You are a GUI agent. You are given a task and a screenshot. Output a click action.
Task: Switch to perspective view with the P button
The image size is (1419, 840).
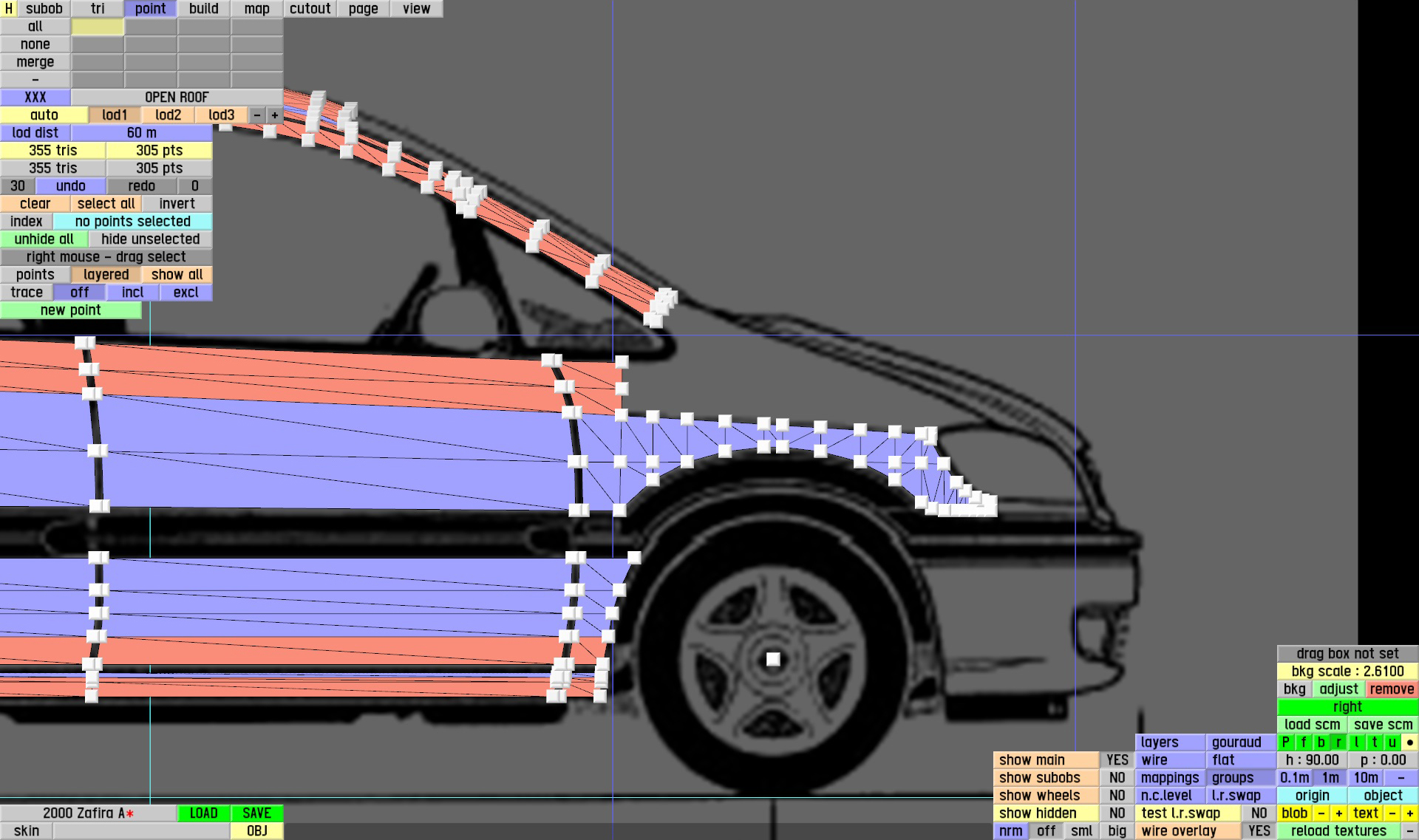[x=1285, y=742]
